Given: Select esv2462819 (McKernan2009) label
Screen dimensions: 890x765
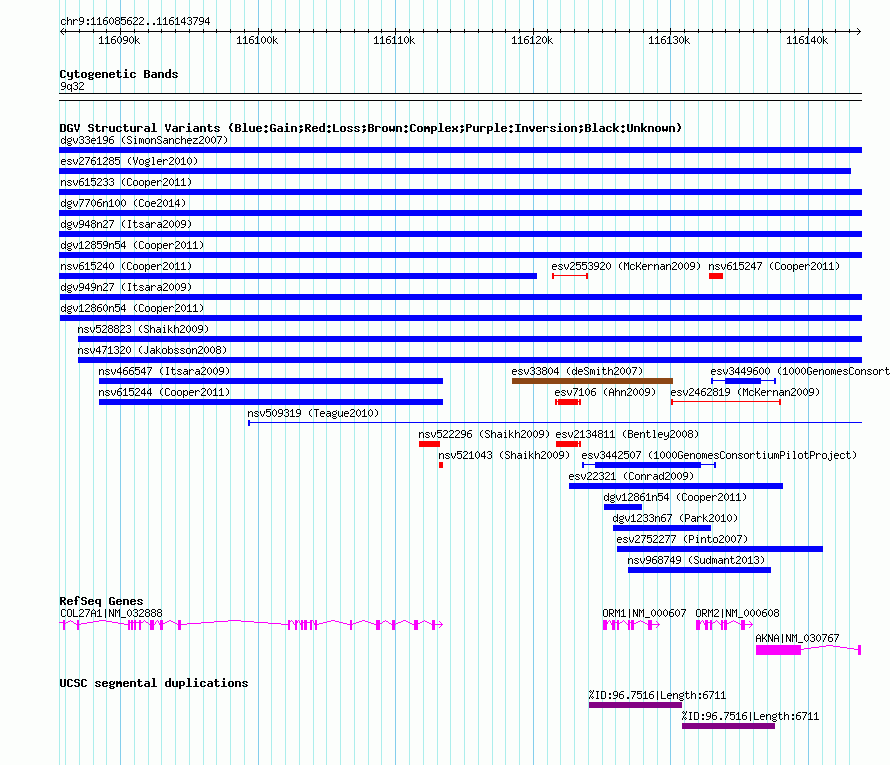Looking at the screenshot, I should [x=745, y=392].
